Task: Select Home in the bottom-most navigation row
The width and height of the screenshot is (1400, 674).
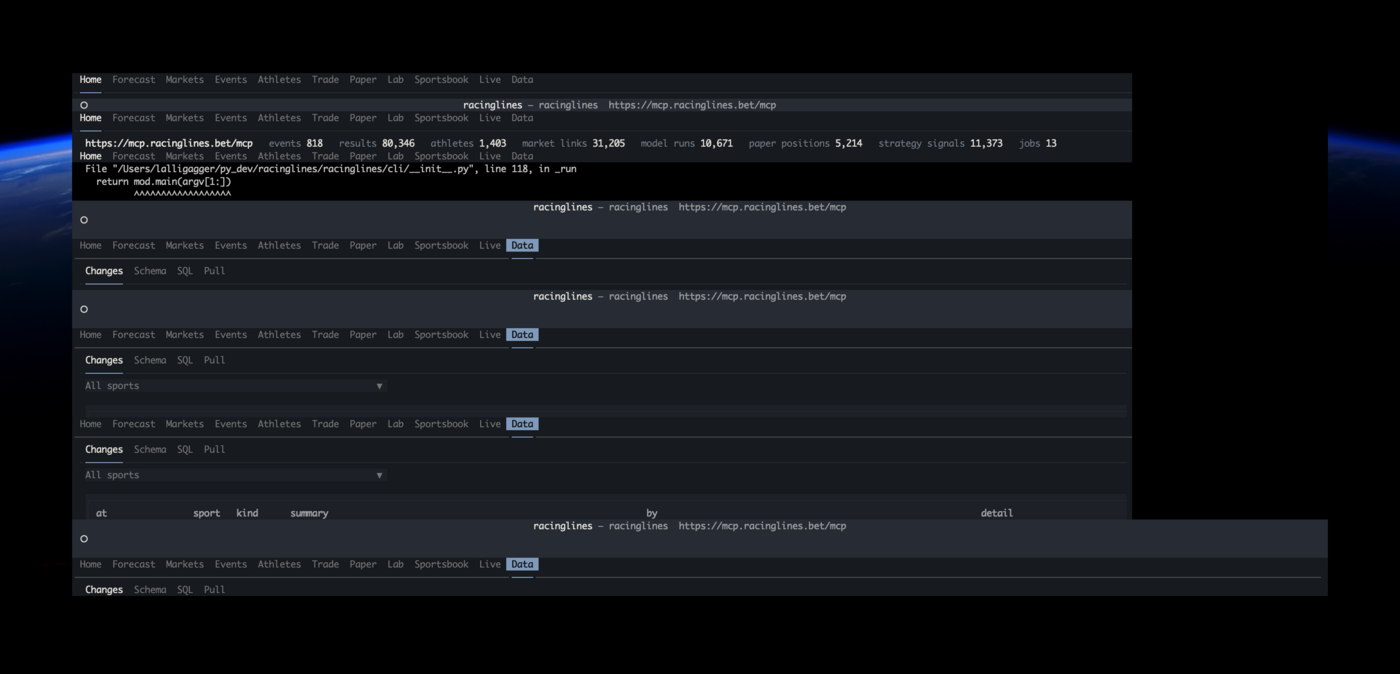Action: click(x=90, y=564)
